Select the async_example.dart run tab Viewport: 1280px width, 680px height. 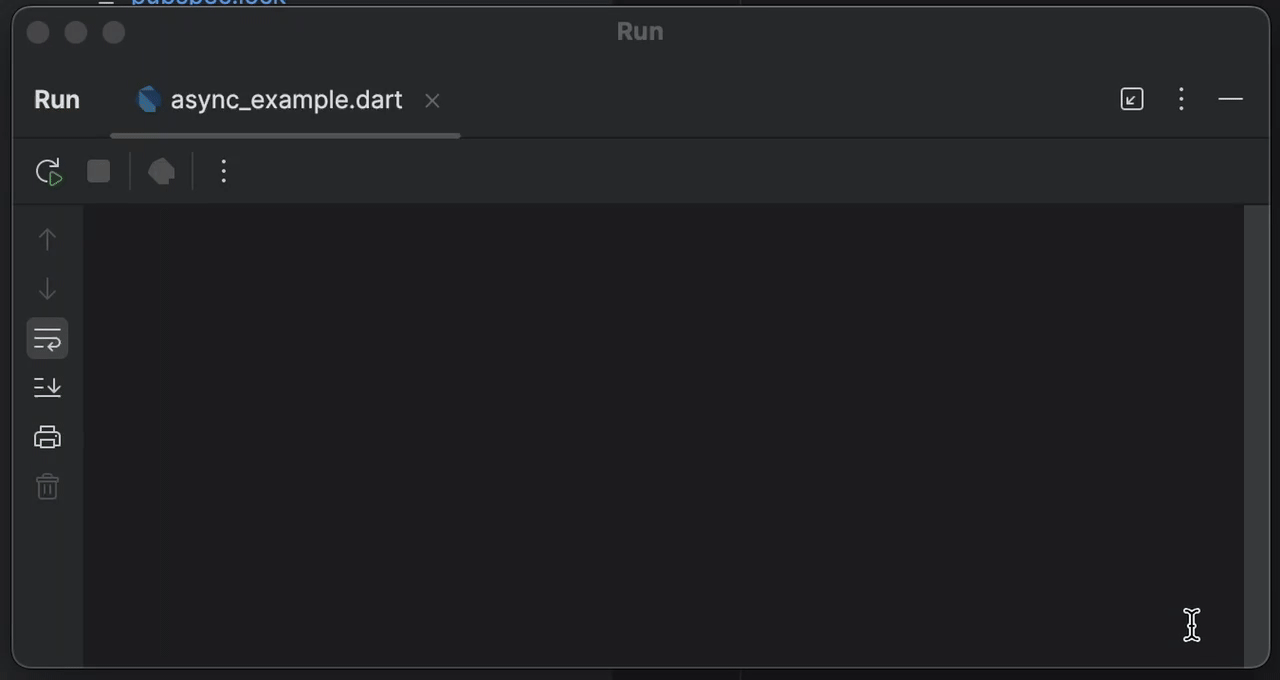(285, 100)
